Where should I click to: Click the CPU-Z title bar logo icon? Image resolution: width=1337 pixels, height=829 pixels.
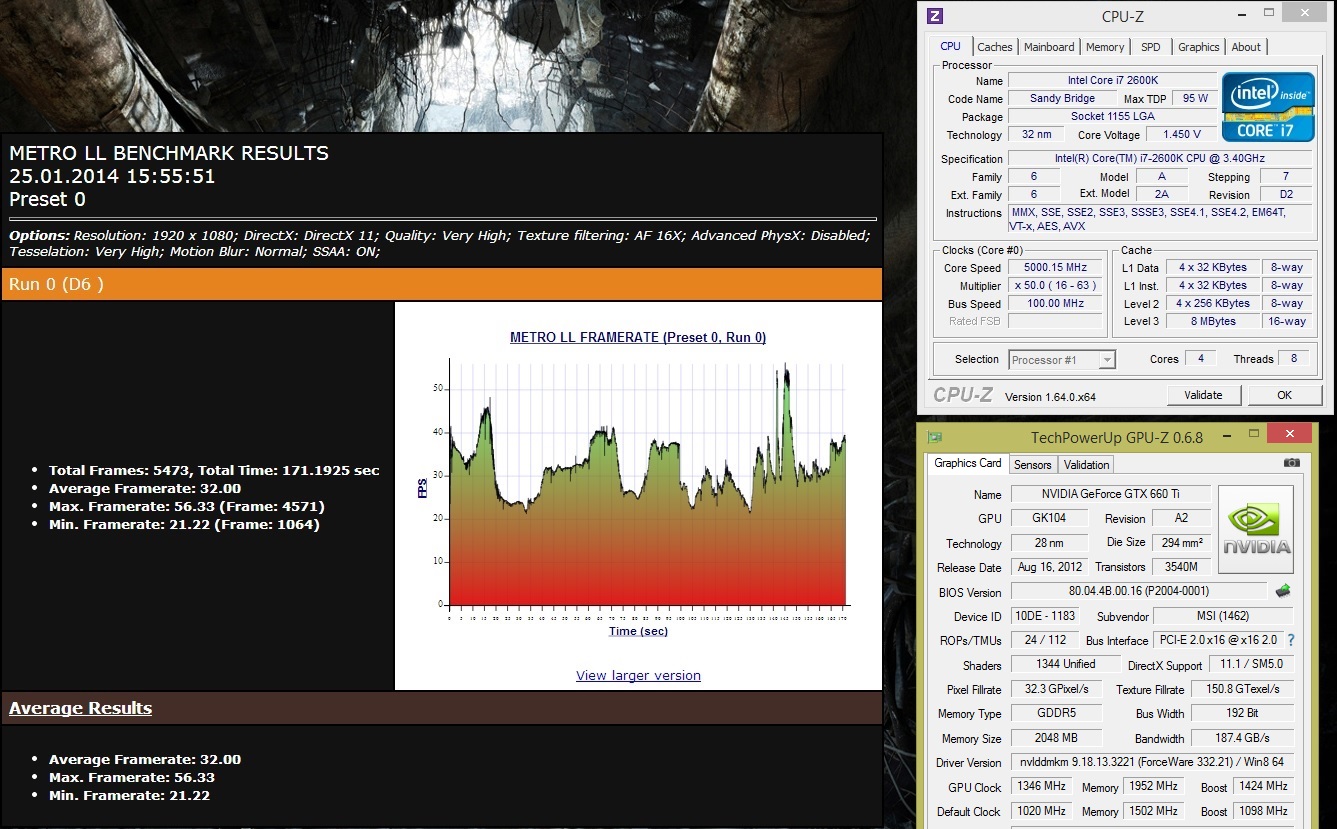click(935, 15)
